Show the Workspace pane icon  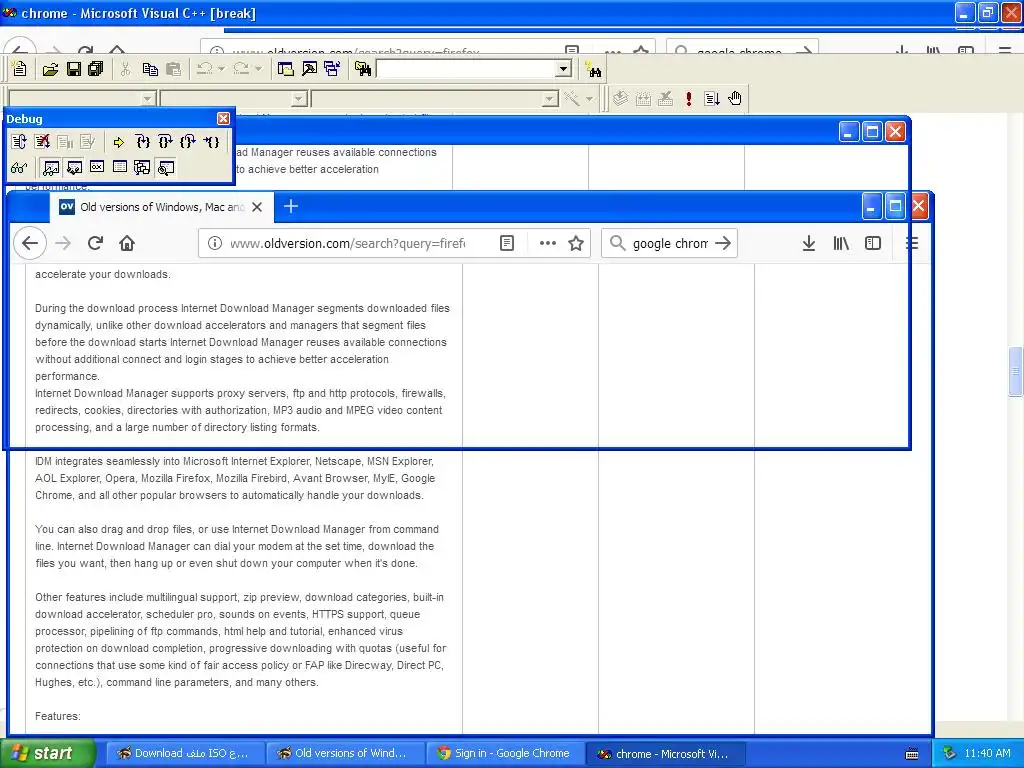[x=285, y=69]
